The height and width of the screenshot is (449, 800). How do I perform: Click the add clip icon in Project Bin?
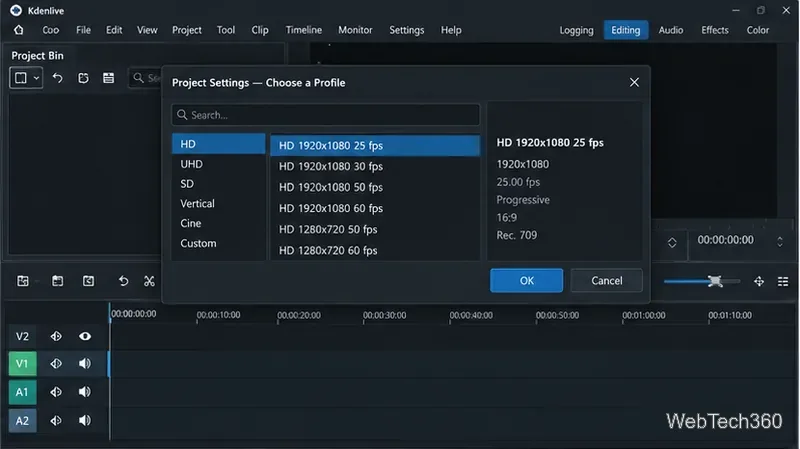[x=83, y=78]
